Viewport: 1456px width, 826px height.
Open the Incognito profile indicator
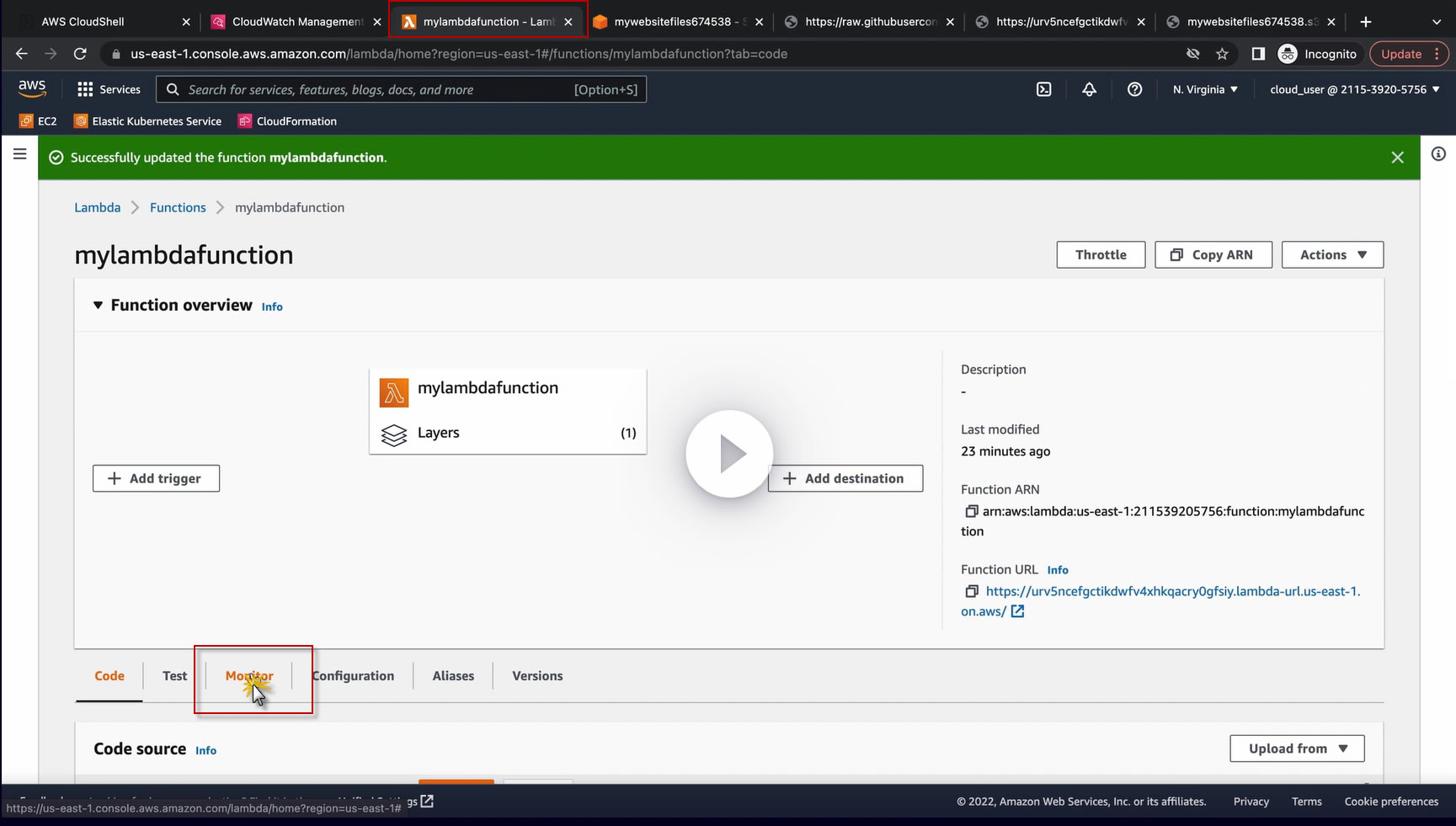click(1318, 54)
